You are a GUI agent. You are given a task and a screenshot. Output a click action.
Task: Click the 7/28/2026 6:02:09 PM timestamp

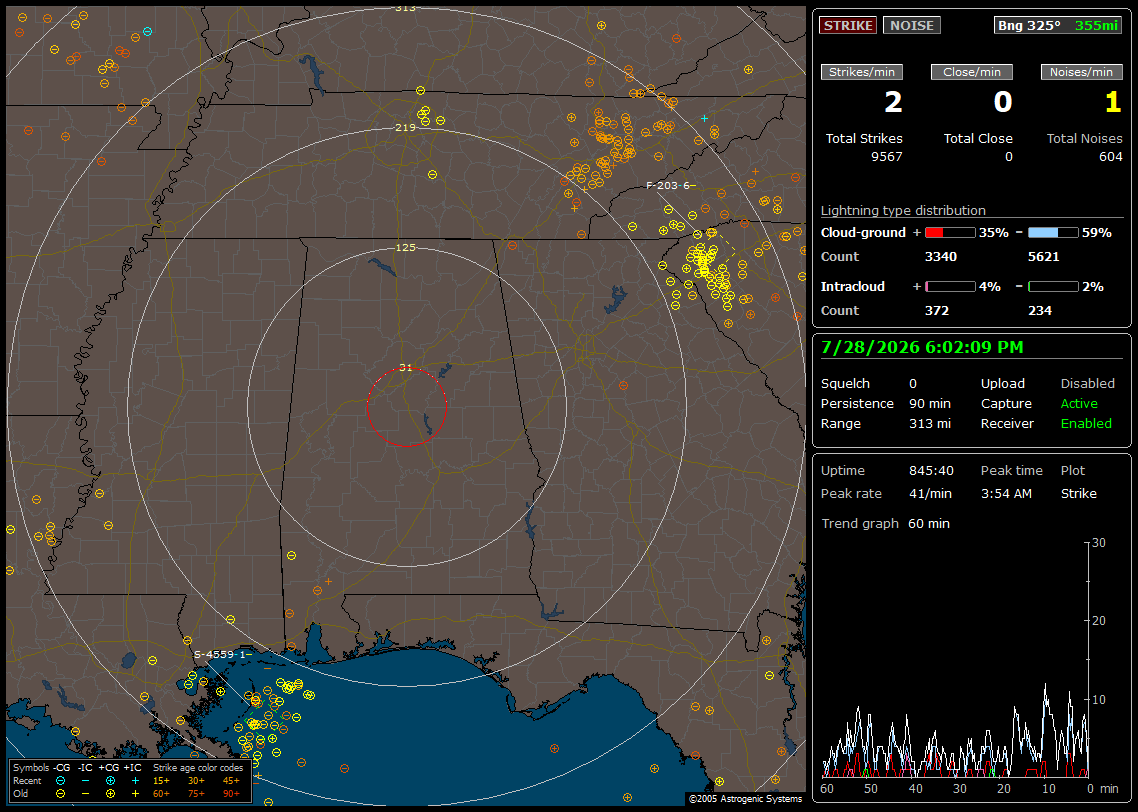[922, 347]
